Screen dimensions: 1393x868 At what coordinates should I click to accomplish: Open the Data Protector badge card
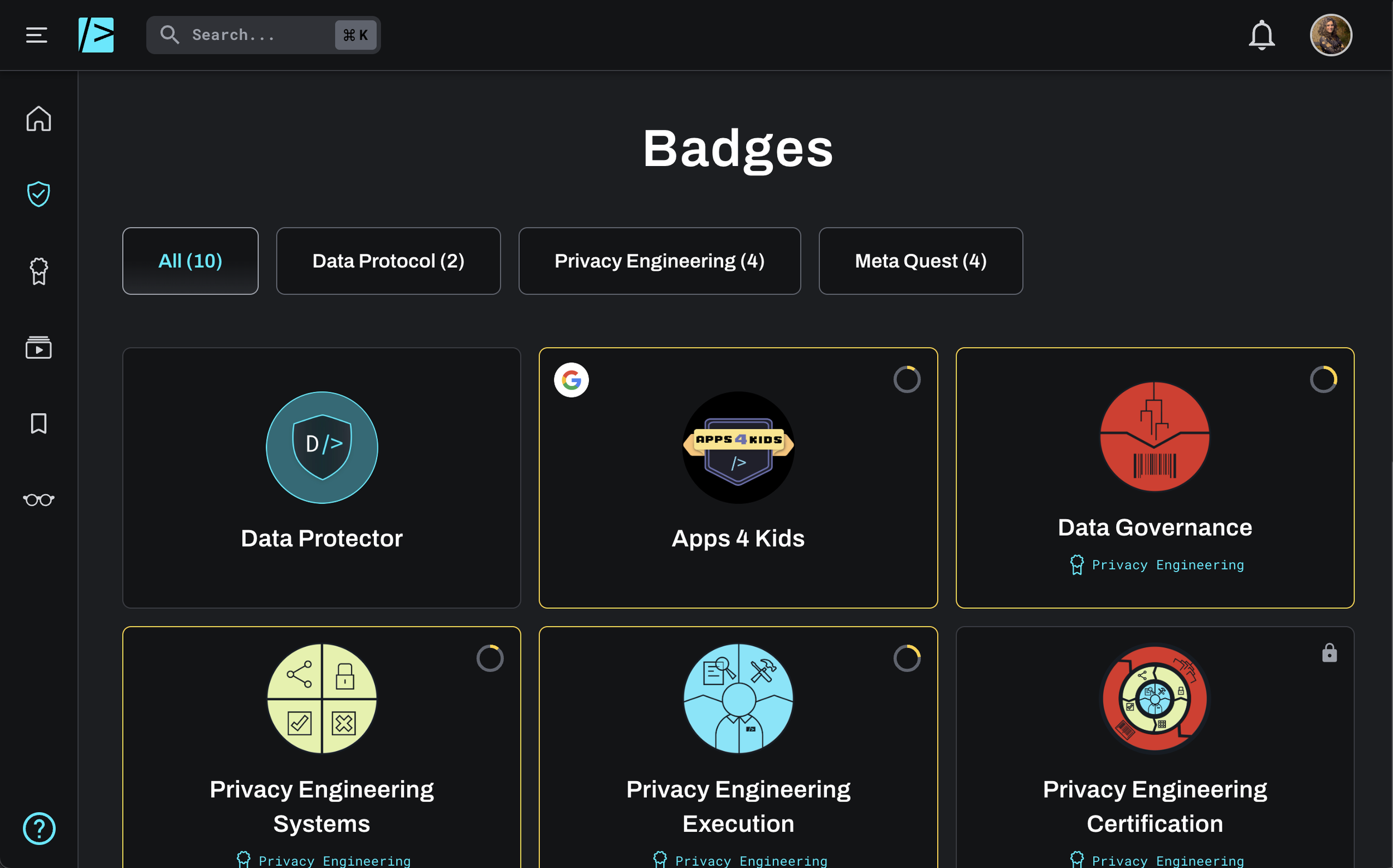[x=322, y=477]
